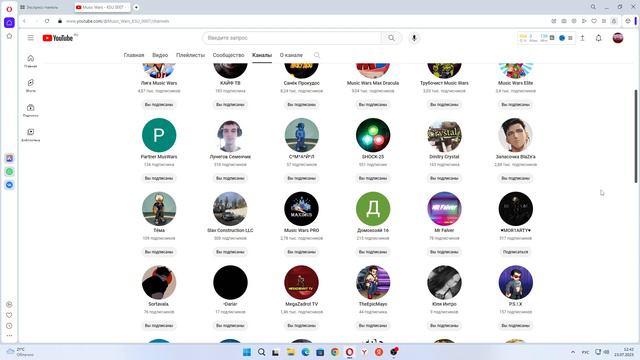Image resolution: width=640 pixels, height=360 pixels.
Task: Open the YouTube notifications bell
Action: point(598,38)
